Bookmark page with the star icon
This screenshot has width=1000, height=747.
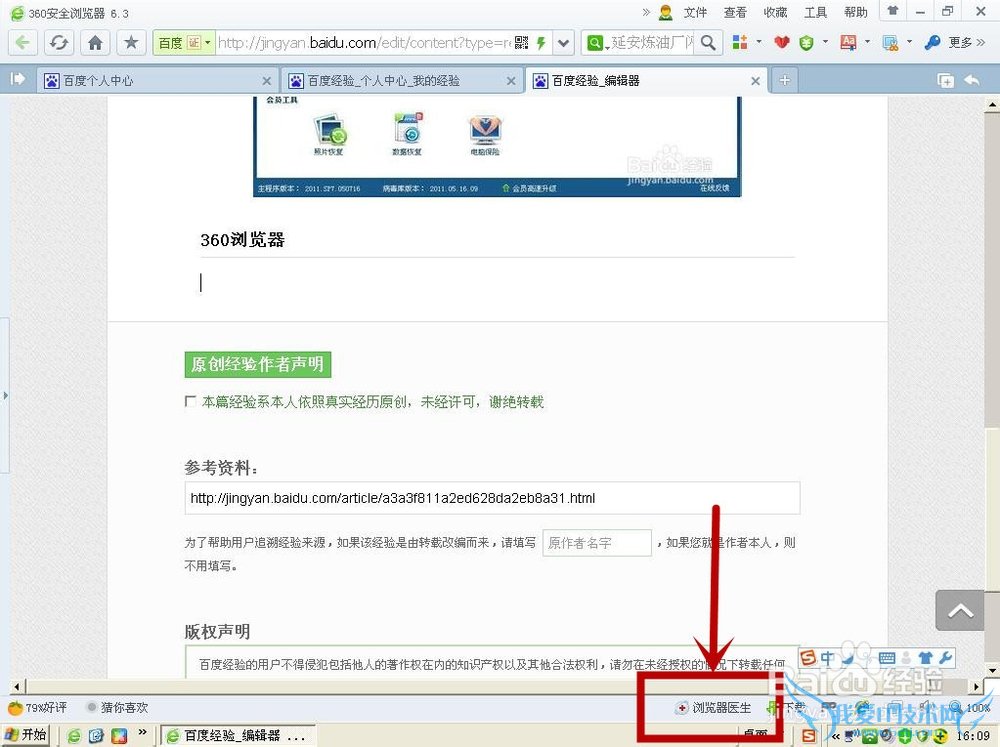click(131, 43)
